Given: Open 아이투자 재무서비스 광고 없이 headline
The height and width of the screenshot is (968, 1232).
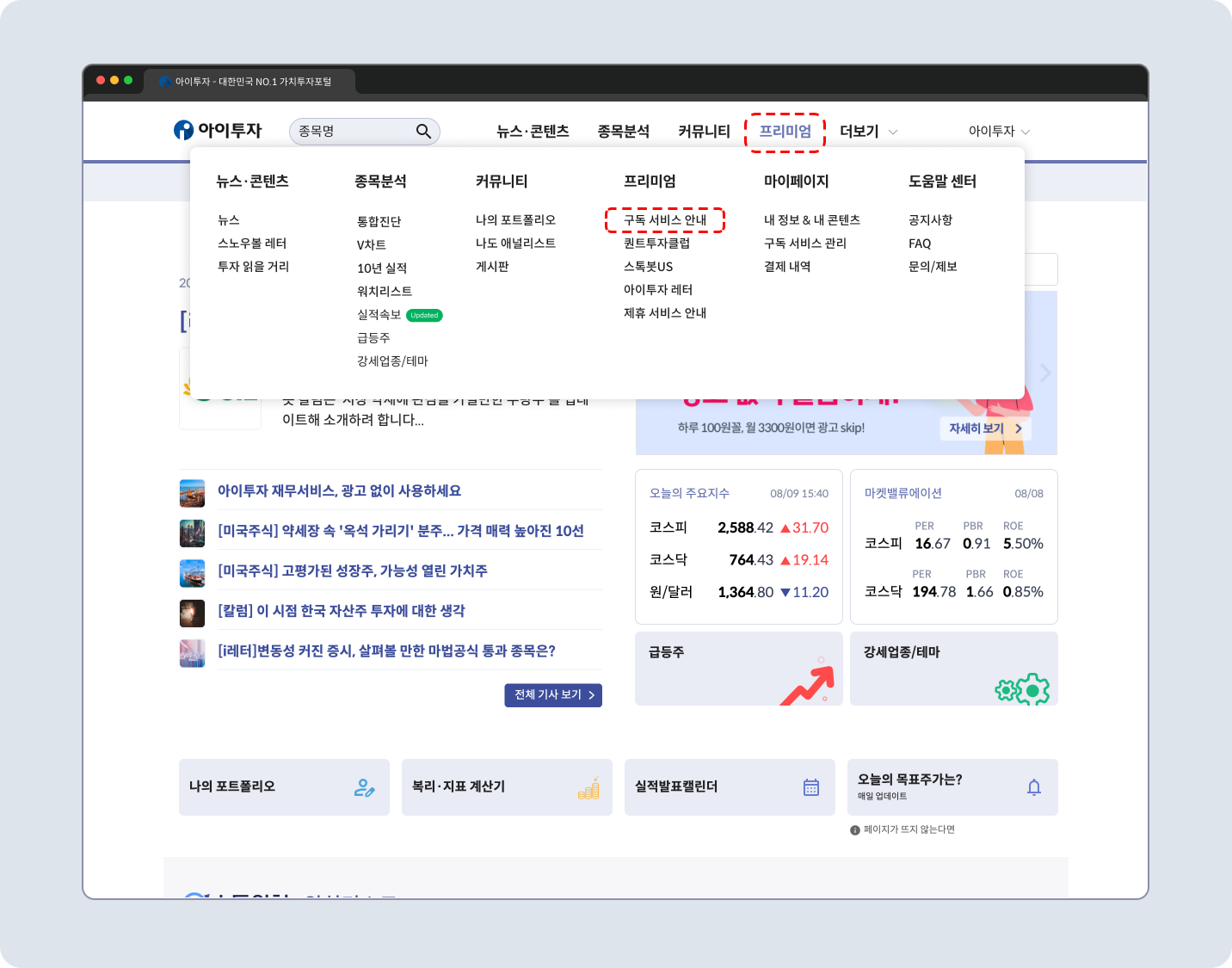Looking at the screenshot, I should (x=339, y=490).
